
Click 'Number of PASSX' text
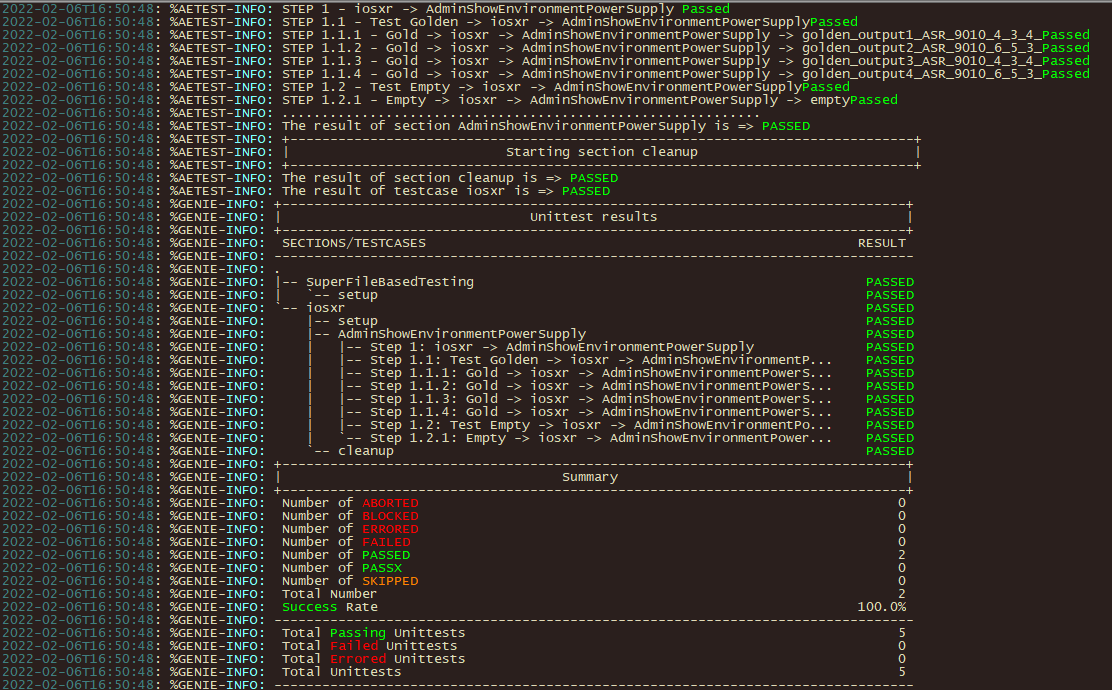pos(342,568)
